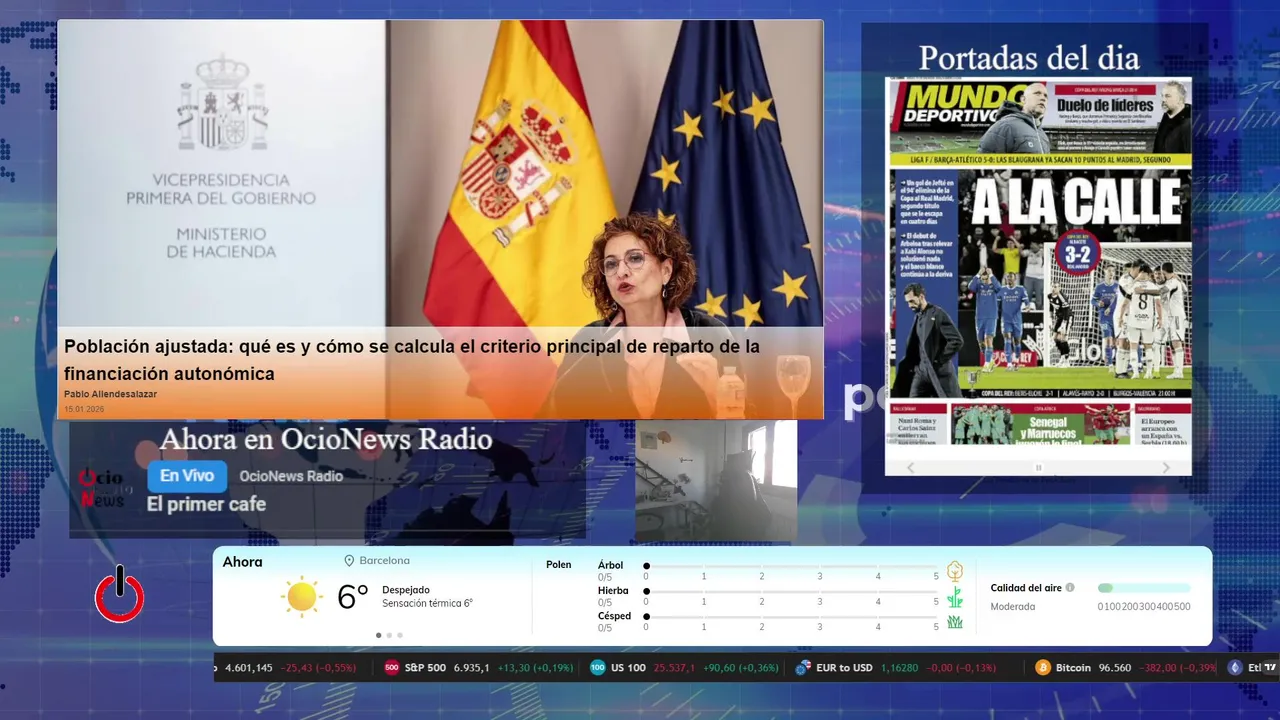This screenshot has height=720, width=1280.
Task: Click the Barcelona location pin icon
Action: pyautogui.click(x=350, y=561)
